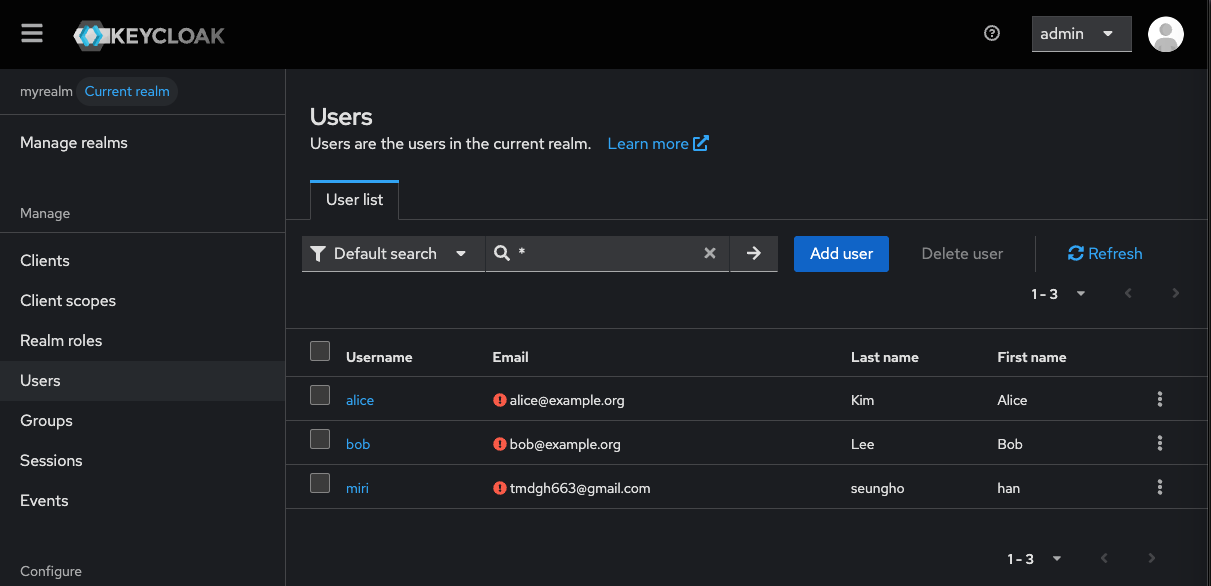1211x586 pixels.
Task: Click the last name Lee cell
Action: pyautogui.click(x=862, y=444)
